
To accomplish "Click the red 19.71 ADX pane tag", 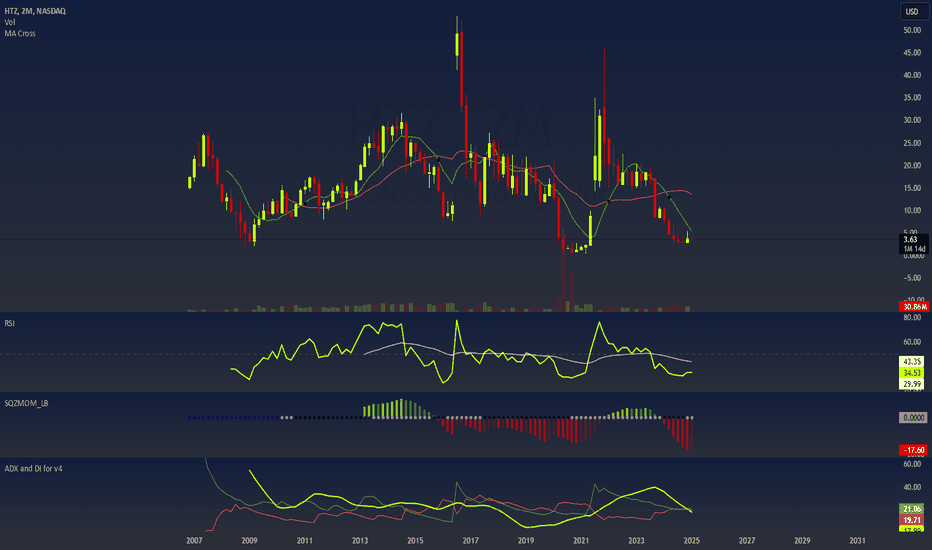I will point(912,520).
